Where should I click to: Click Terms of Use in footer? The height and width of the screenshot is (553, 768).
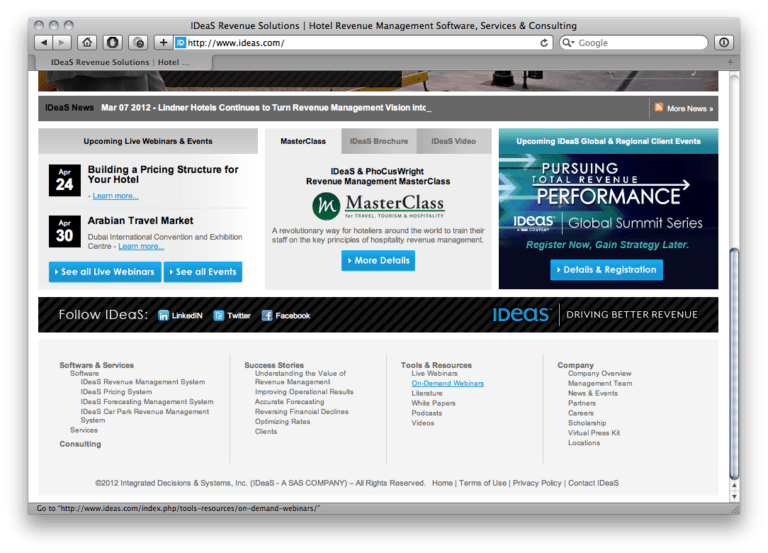pos(482,483)
